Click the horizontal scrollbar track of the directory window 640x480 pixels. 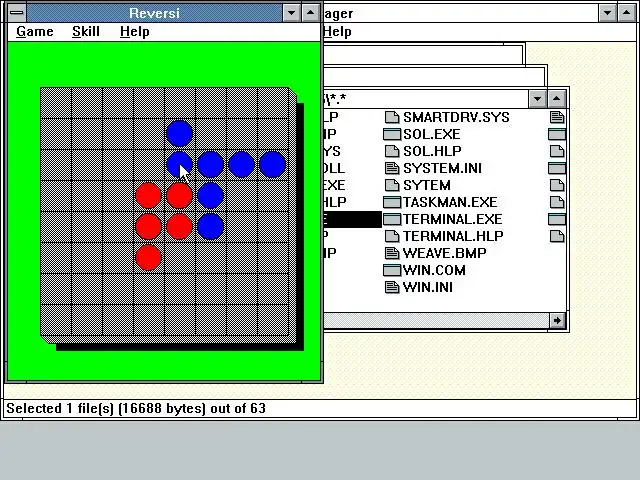pos(436,320)
